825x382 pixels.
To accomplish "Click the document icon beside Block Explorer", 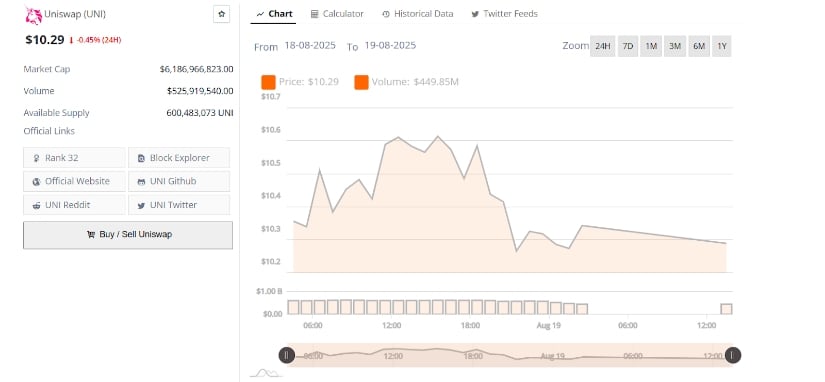I will tap(141, 158).
